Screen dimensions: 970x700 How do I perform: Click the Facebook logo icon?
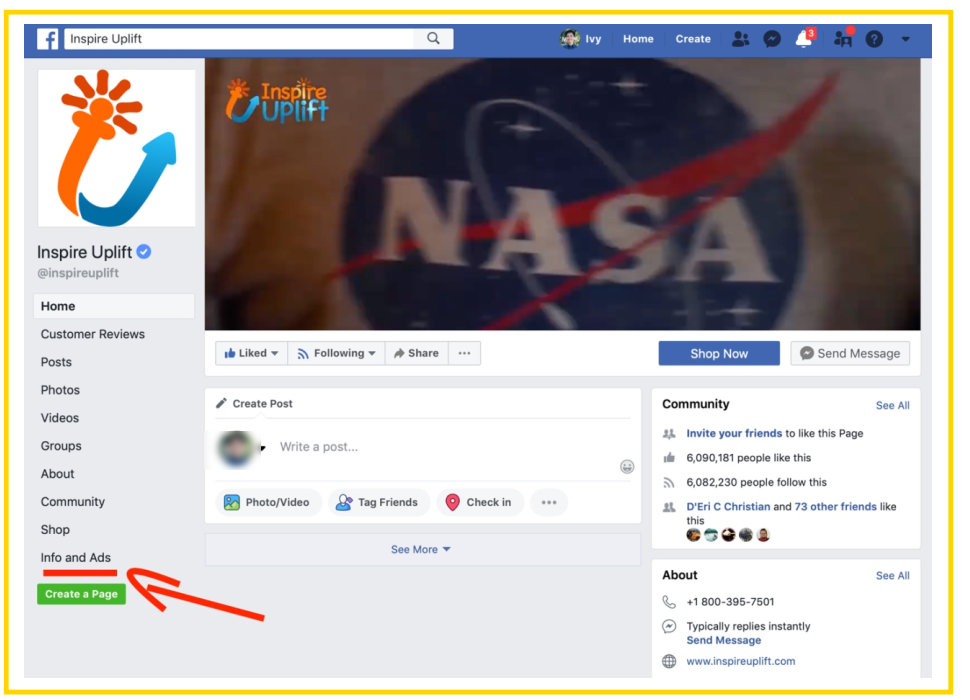click(x=48, y=39)
